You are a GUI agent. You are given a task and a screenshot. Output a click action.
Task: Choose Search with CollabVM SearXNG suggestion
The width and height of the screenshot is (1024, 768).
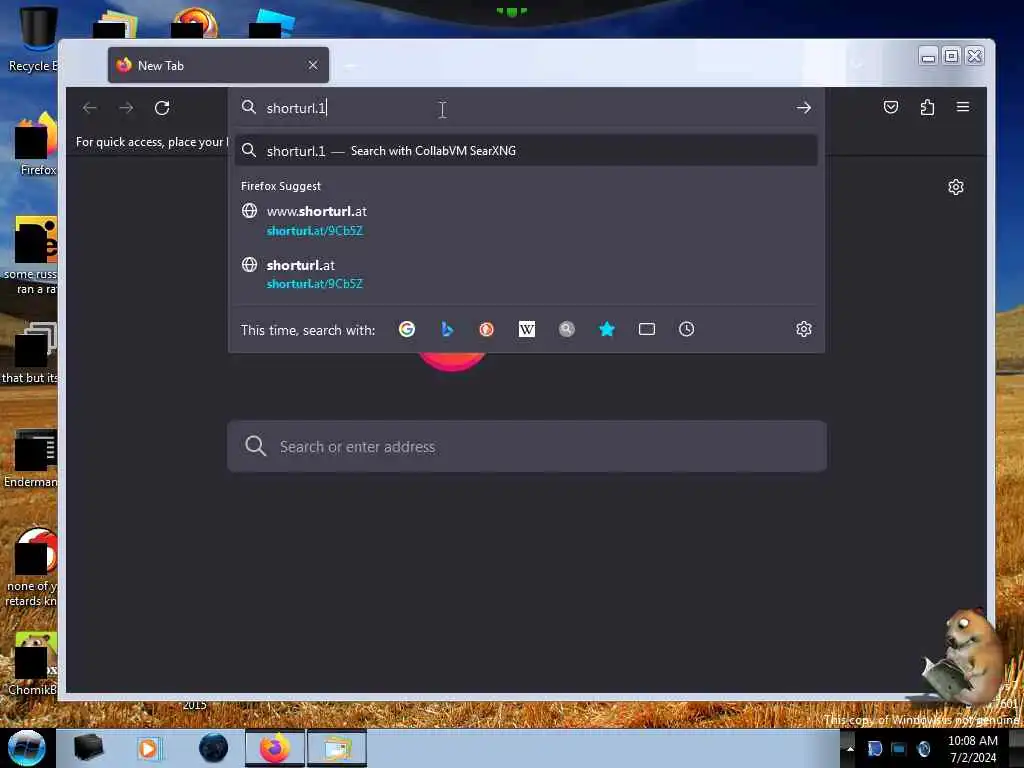click(x=526, y=151)
